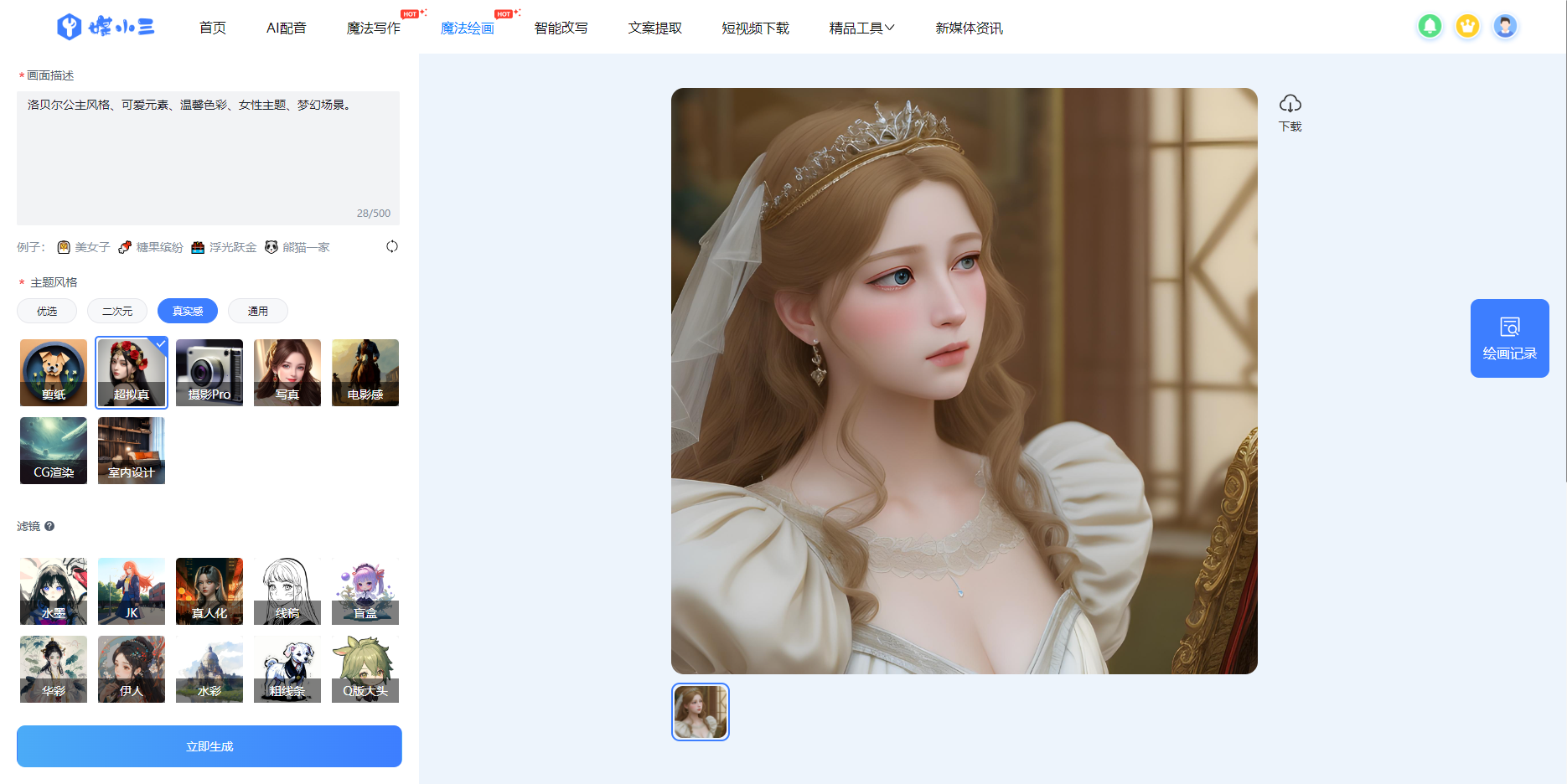1567x784 pixels.
Task: Apply the 水彩 filter
Action: (x=209, y=669)
